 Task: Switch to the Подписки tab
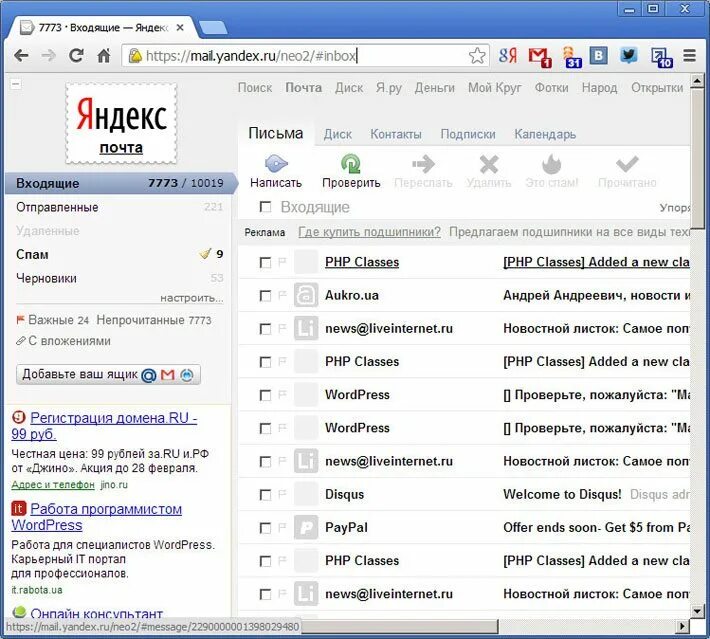(x=468, y=134)
